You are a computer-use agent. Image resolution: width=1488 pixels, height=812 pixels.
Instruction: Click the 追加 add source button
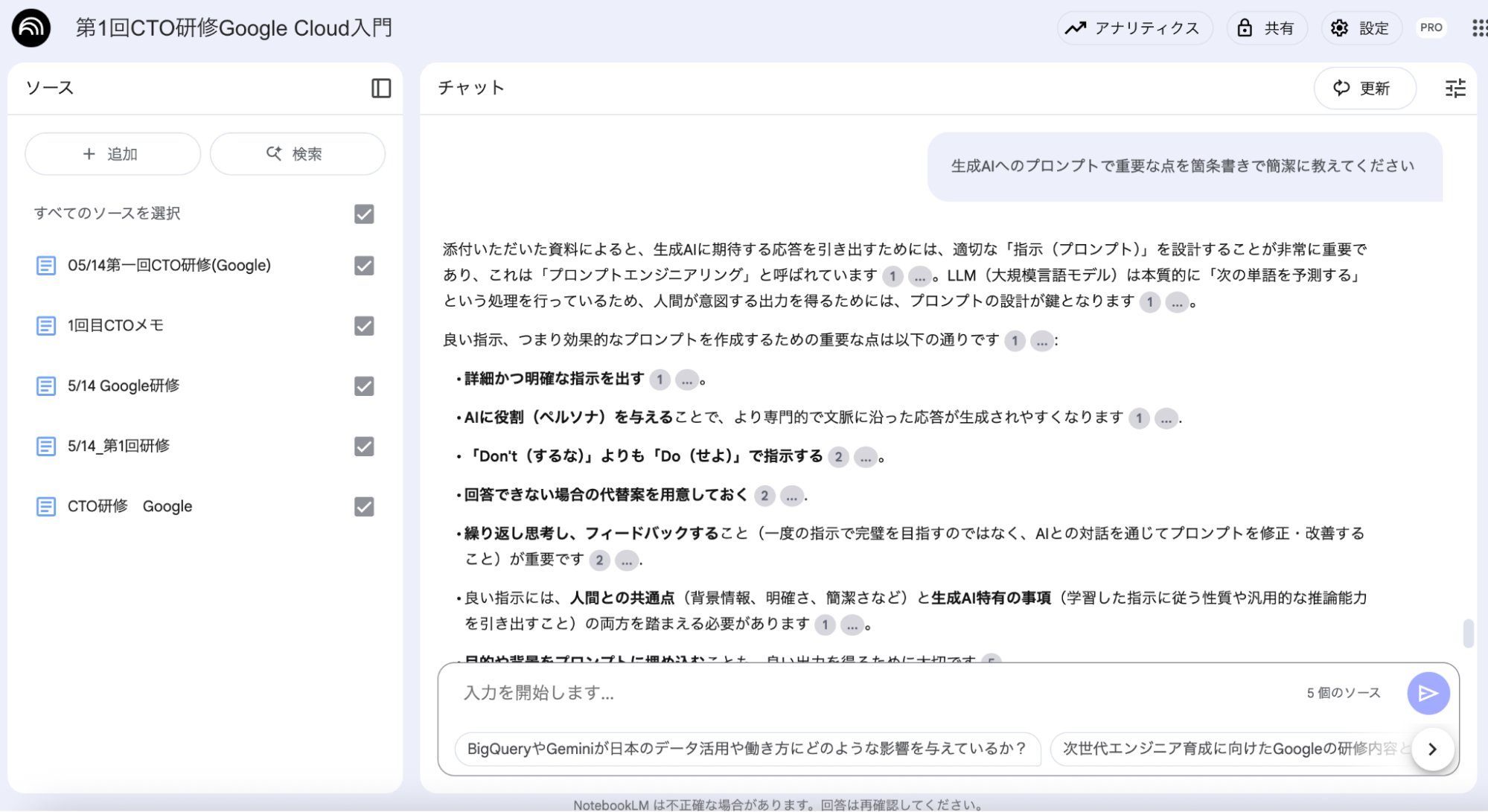pyautogui.click(x=112, y=154)
